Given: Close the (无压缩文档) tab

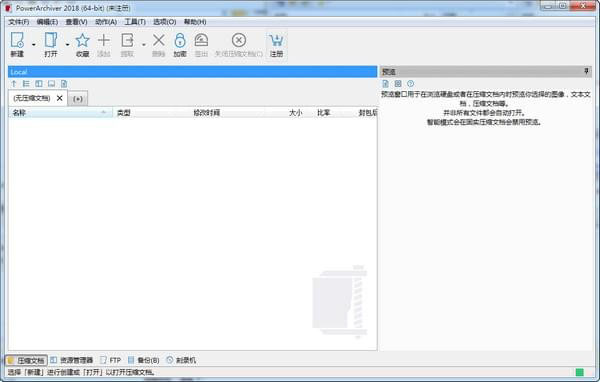Looking at the screenshot, I should (59, 98).
